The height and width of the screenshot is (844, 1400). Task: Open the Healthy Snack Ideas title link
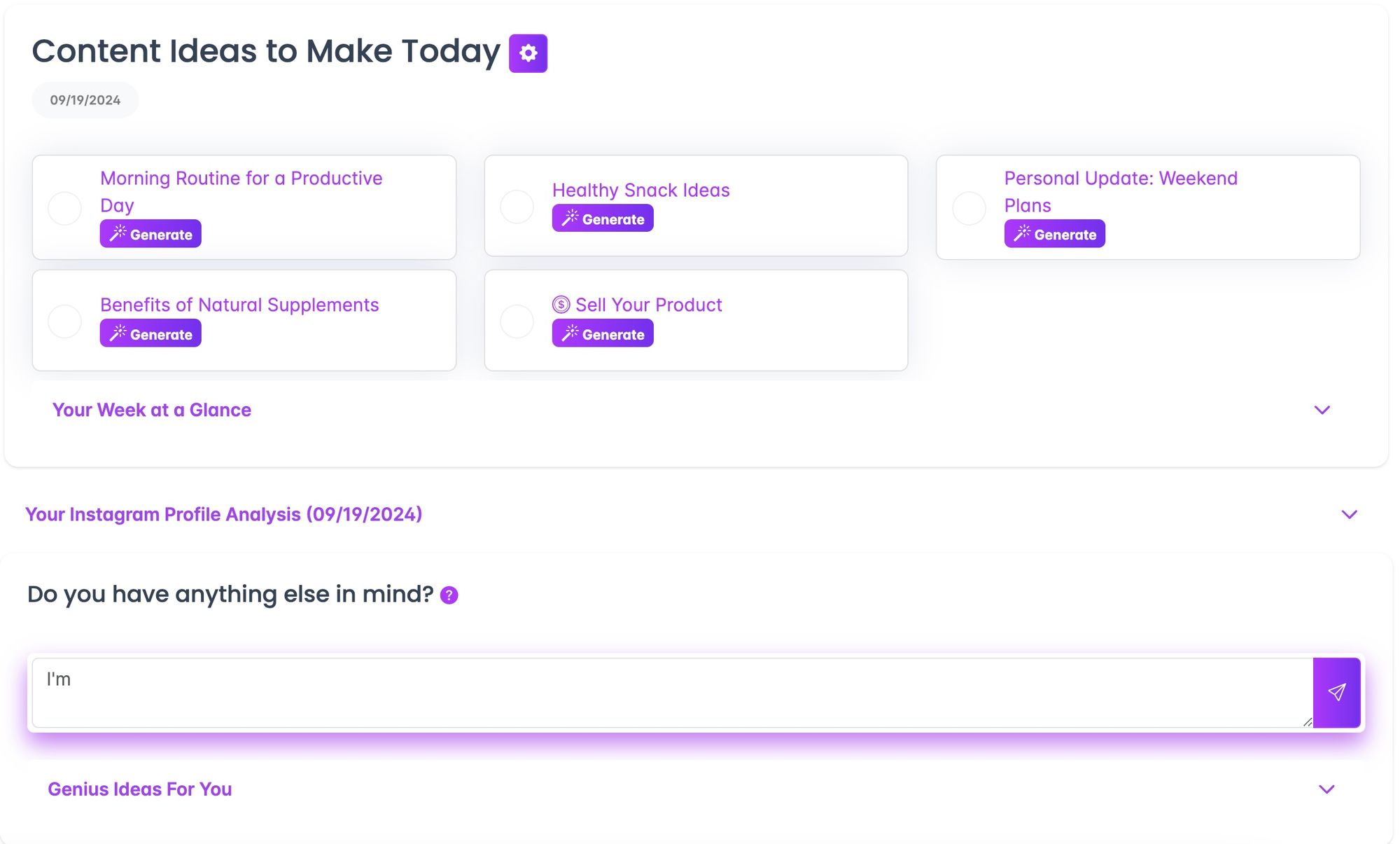tap(640, 190)
